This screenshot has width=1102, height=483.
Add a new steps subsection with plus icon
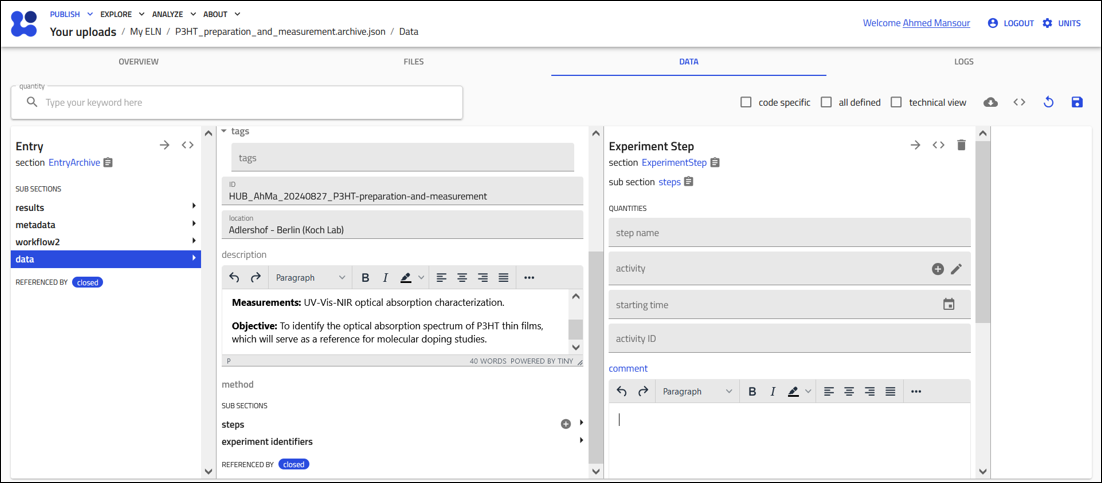pyautogui.click(x=566, y=424)
